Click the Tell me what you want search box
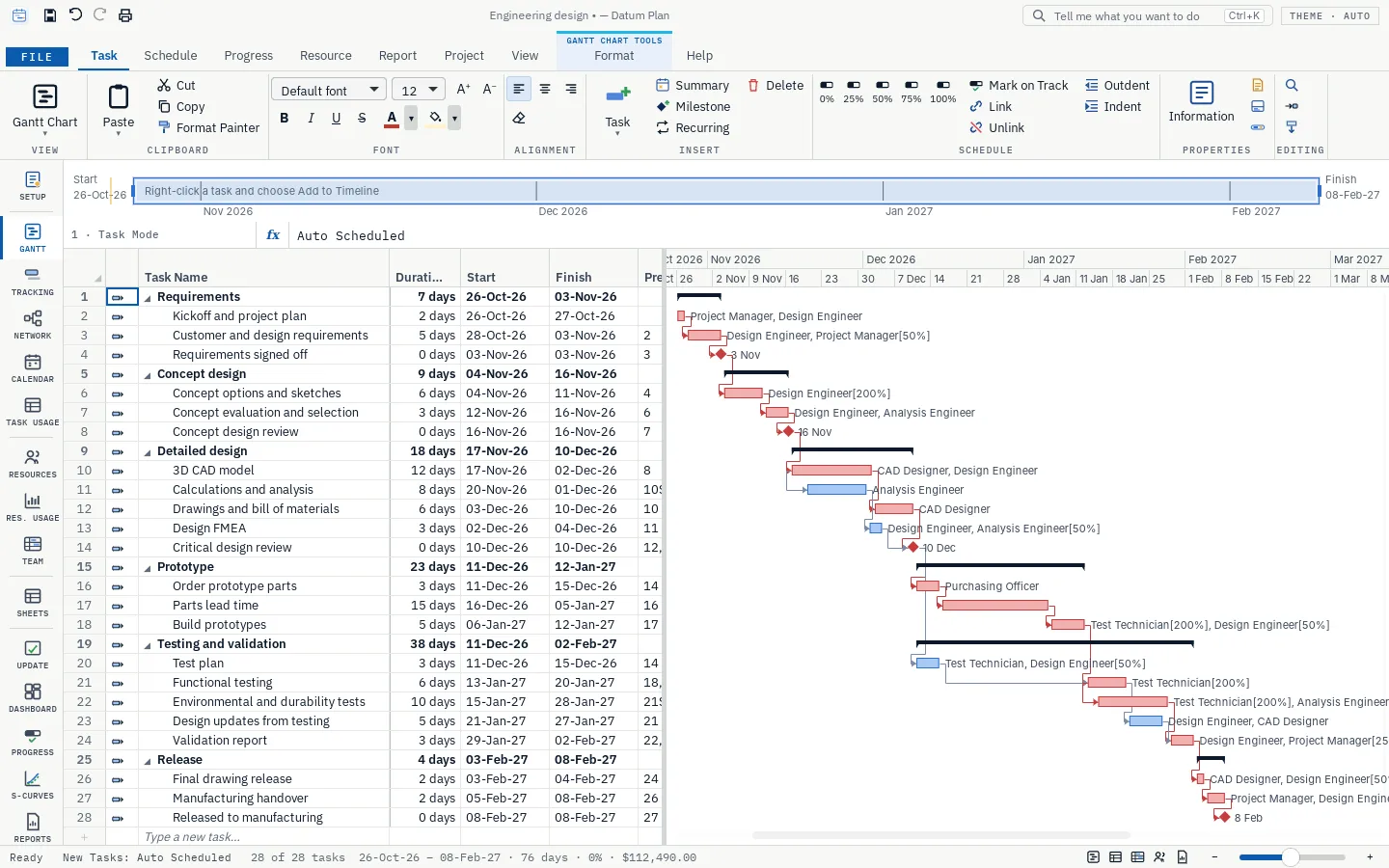1389x868 pixels. click(1148, 15)
